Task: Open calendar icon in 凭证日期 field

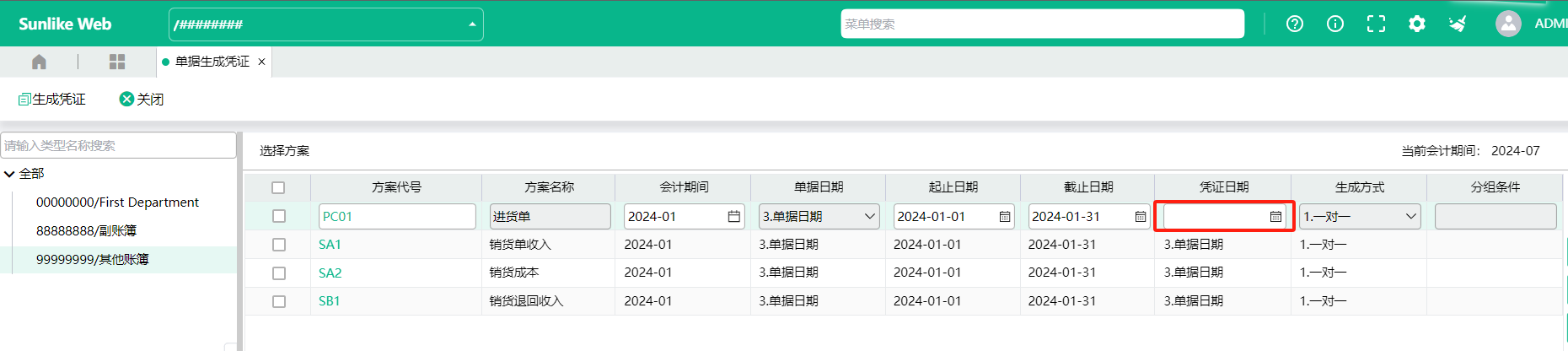Action: pyautogui.click(x=1275, y=217)
